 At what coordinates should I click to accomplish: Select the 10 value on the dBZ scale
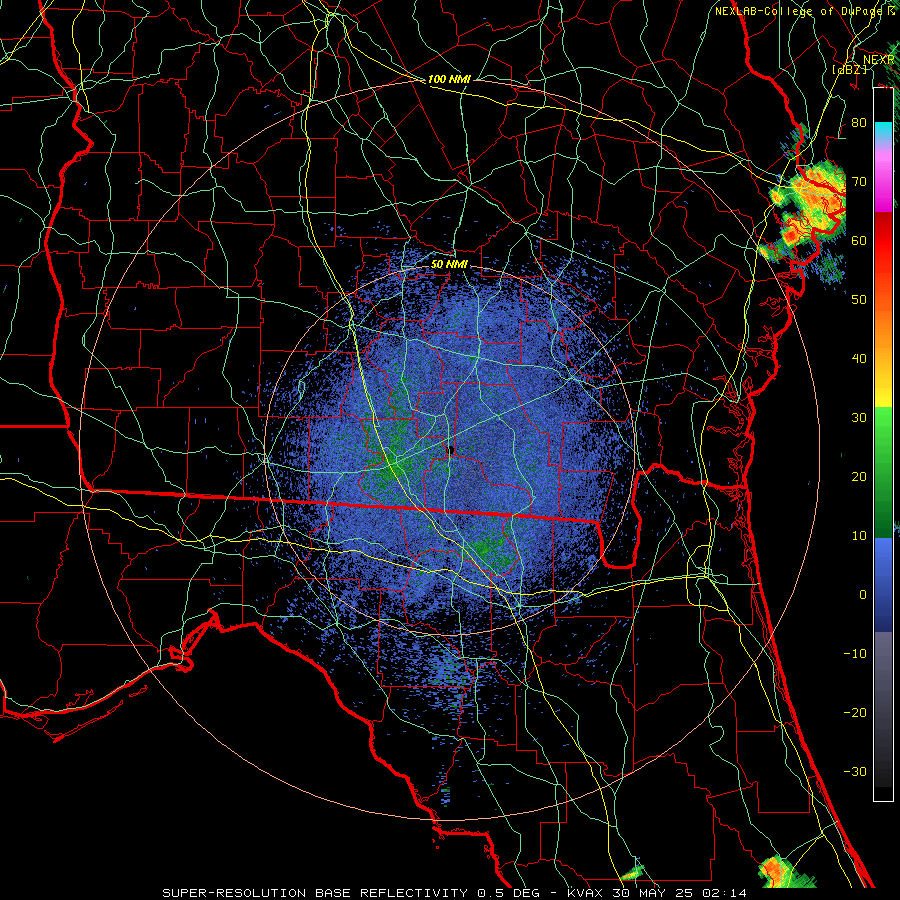coord(859,536)
